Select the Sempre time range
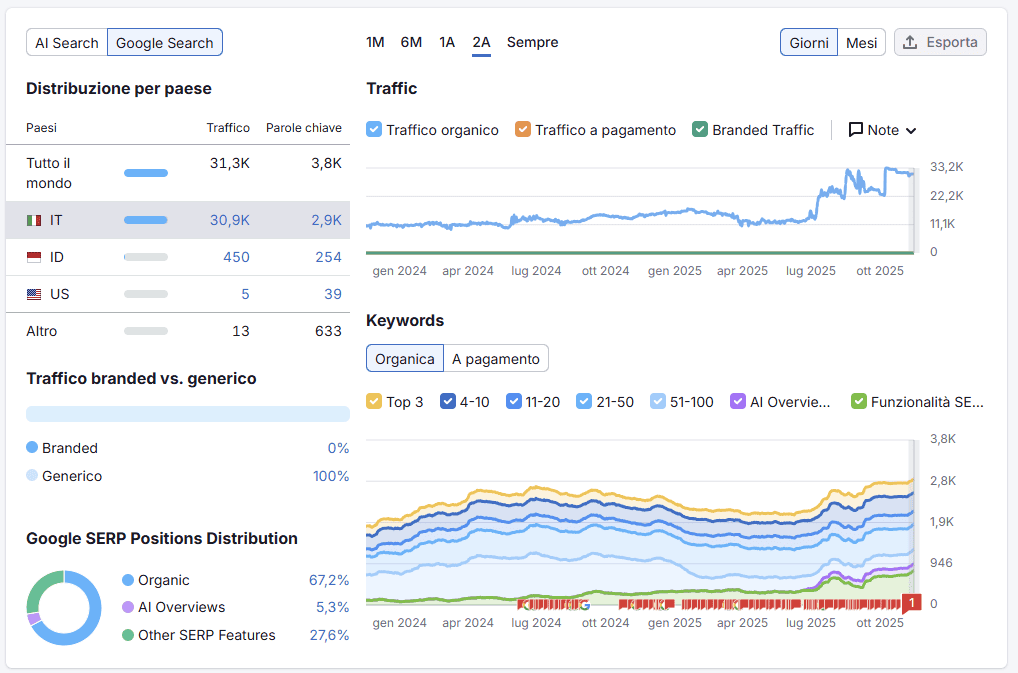The image size is (1018, 673). pos(532,42)
